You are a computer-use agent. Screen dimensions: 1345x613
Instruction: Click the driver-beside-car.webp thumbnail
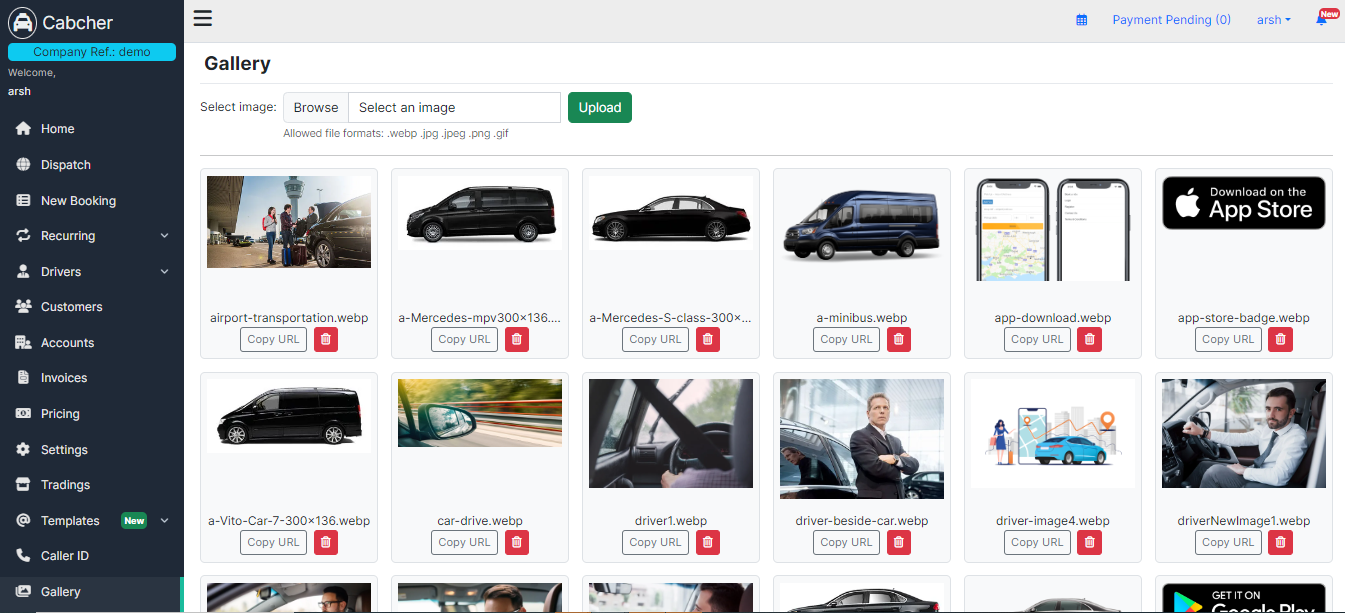(x=862, y=439)
